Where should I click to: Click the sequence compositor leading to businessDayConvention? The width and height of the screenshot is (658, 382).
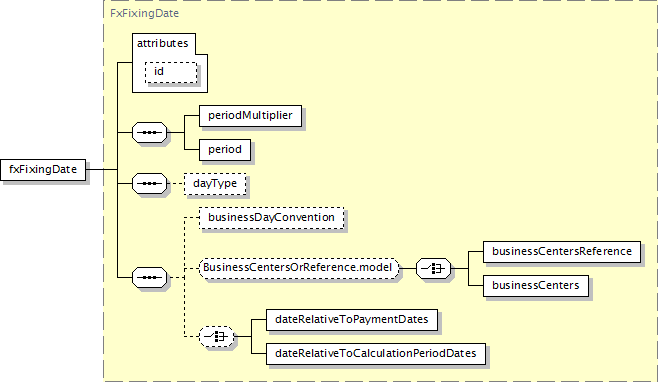(149, 277)
